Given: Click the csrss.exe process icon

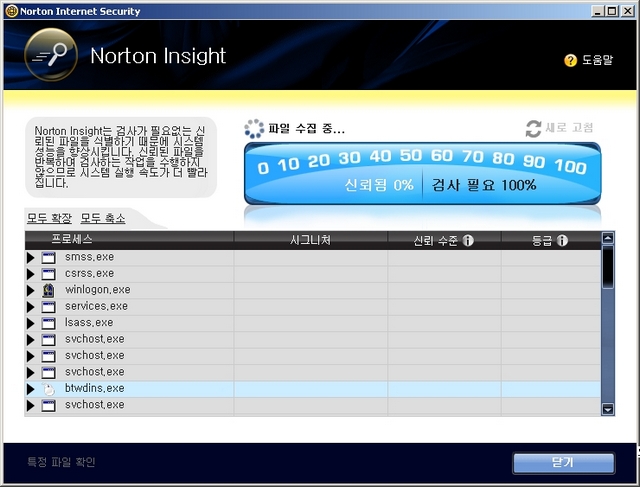Looking at the screenshot, I should click(48, 274).
